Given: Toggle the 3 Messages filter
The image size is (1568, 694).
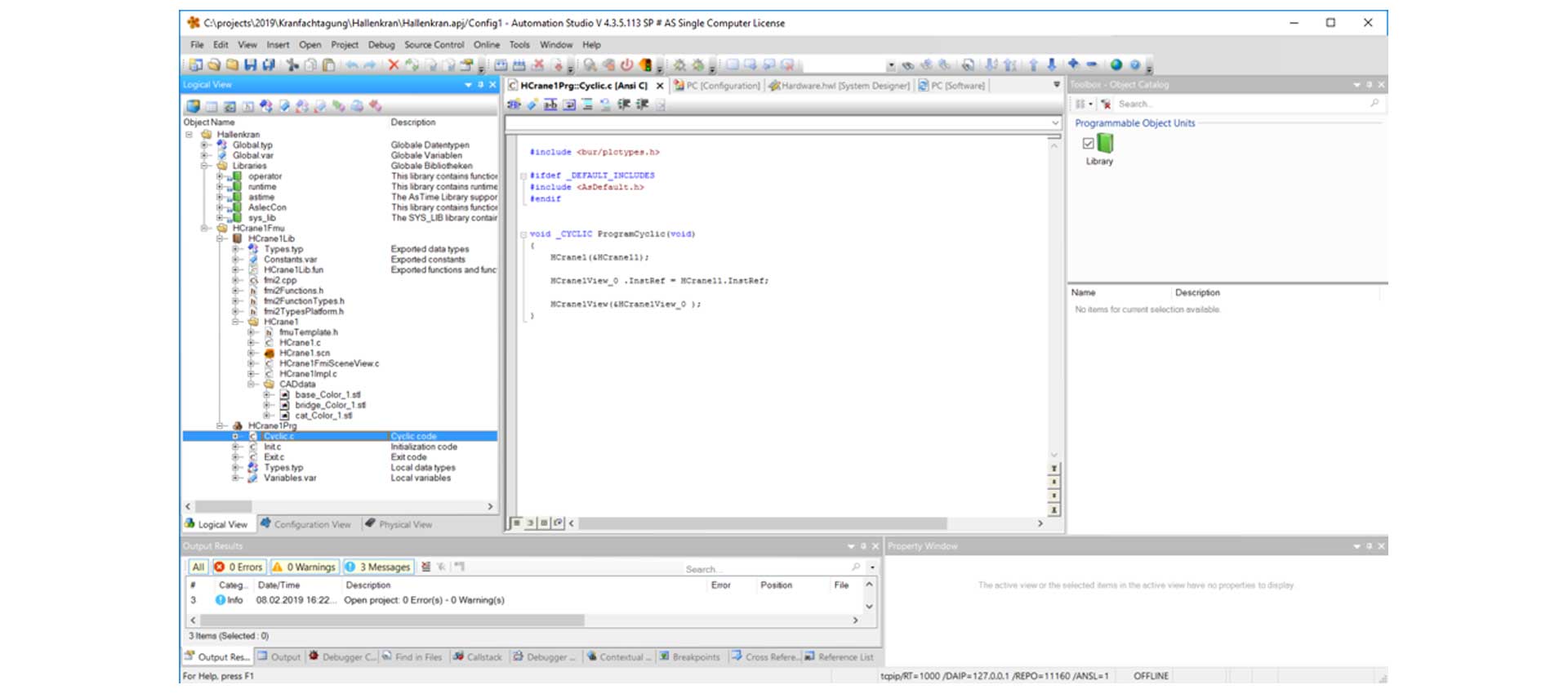Looking at the screenshot, I should tap(377, 567).
